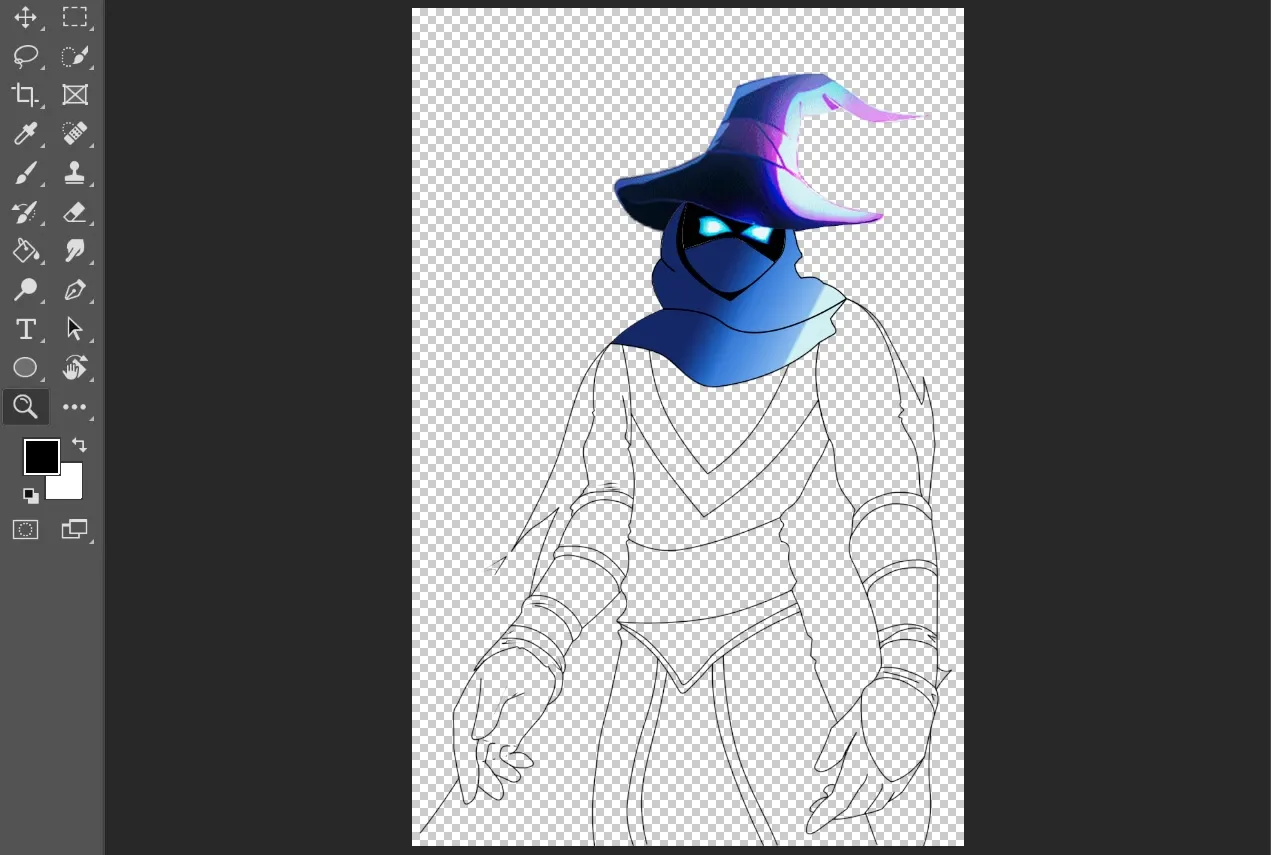Image resolution: width=1271 pixels, height=855 pixels.
Task: Select the Crop tool
Action: click(x=25, y=95)
